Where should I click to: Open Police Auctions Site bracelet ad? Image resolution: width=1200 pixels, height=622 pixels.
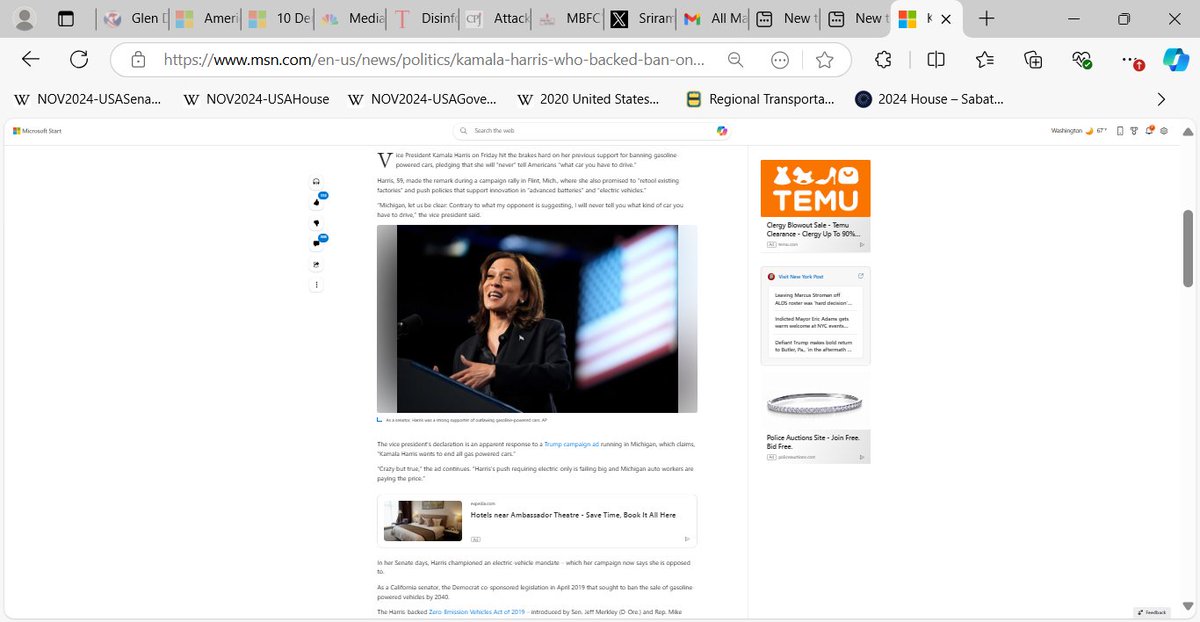pyautogui.click(x=815, y=419)
